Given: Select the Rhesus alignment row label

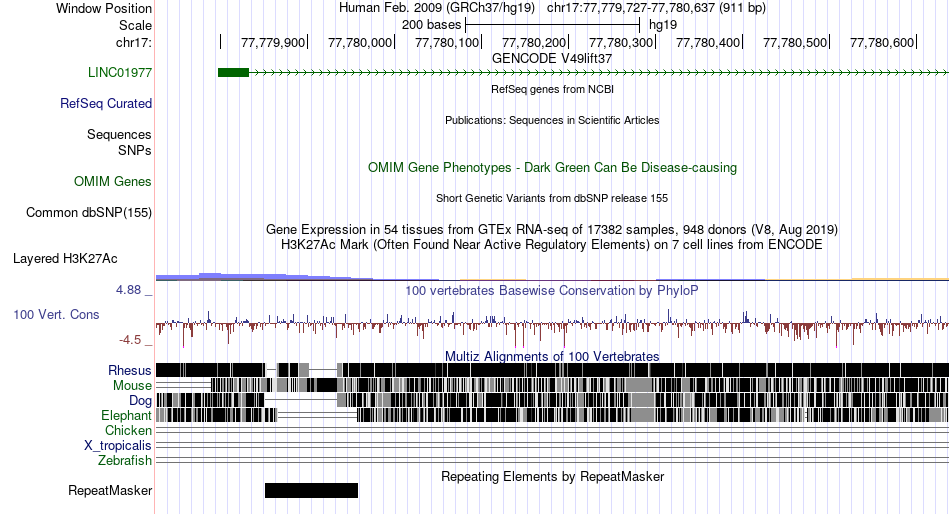Looking at the screenshot, I should [x=130, y=370].
